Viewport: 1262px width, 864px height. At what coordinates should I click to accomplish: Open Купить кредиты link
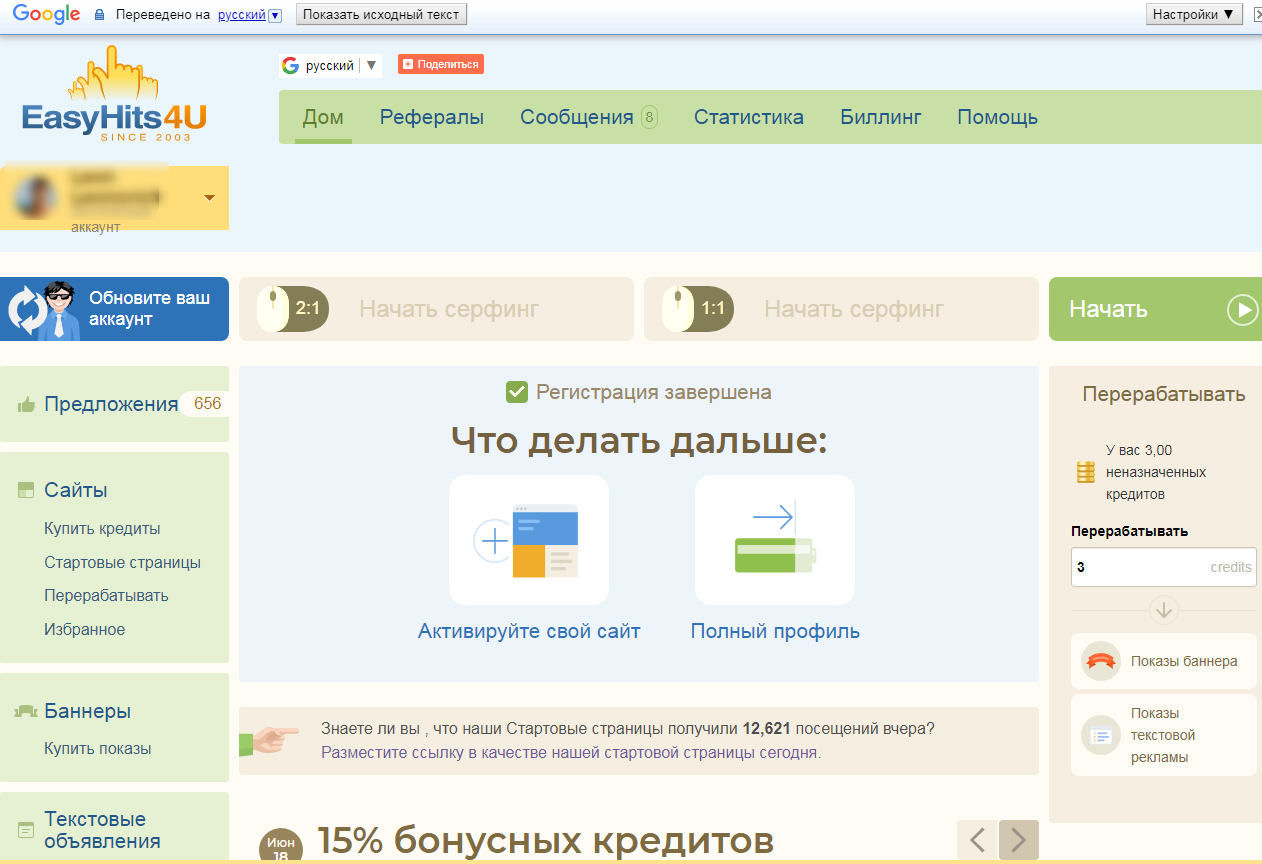(102, 528)
